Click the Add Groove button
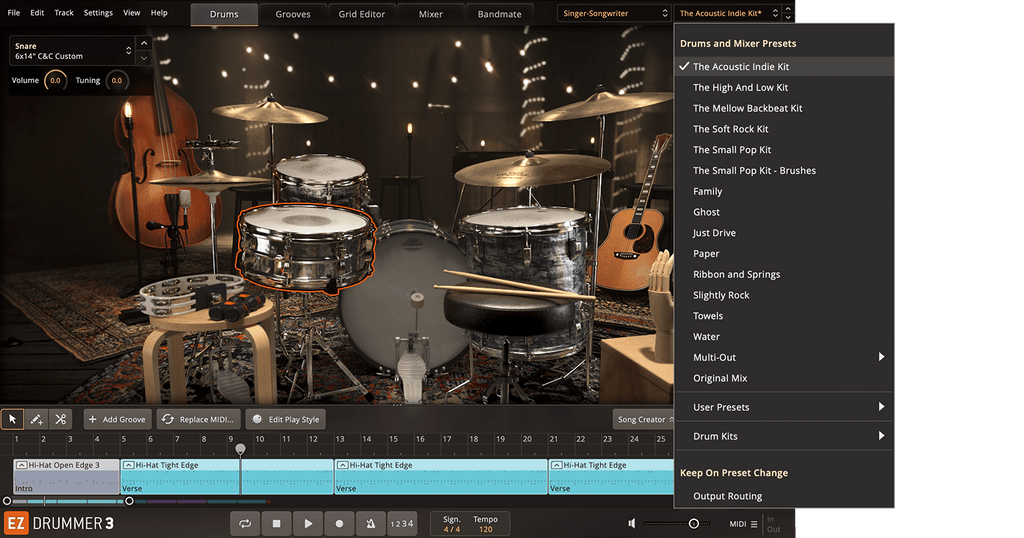Image resolution: width=1024 pixels, height=538 pixels. coord(118,419)
